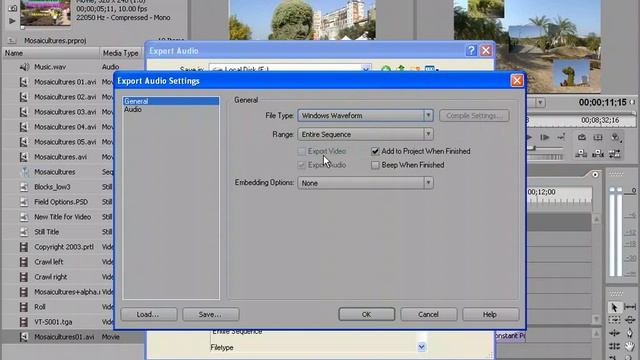The height and width of the screenshot is (360, 640).
Task: Toggle Add to Project When Finished checkbox
Action: click(x=375, y=151)
